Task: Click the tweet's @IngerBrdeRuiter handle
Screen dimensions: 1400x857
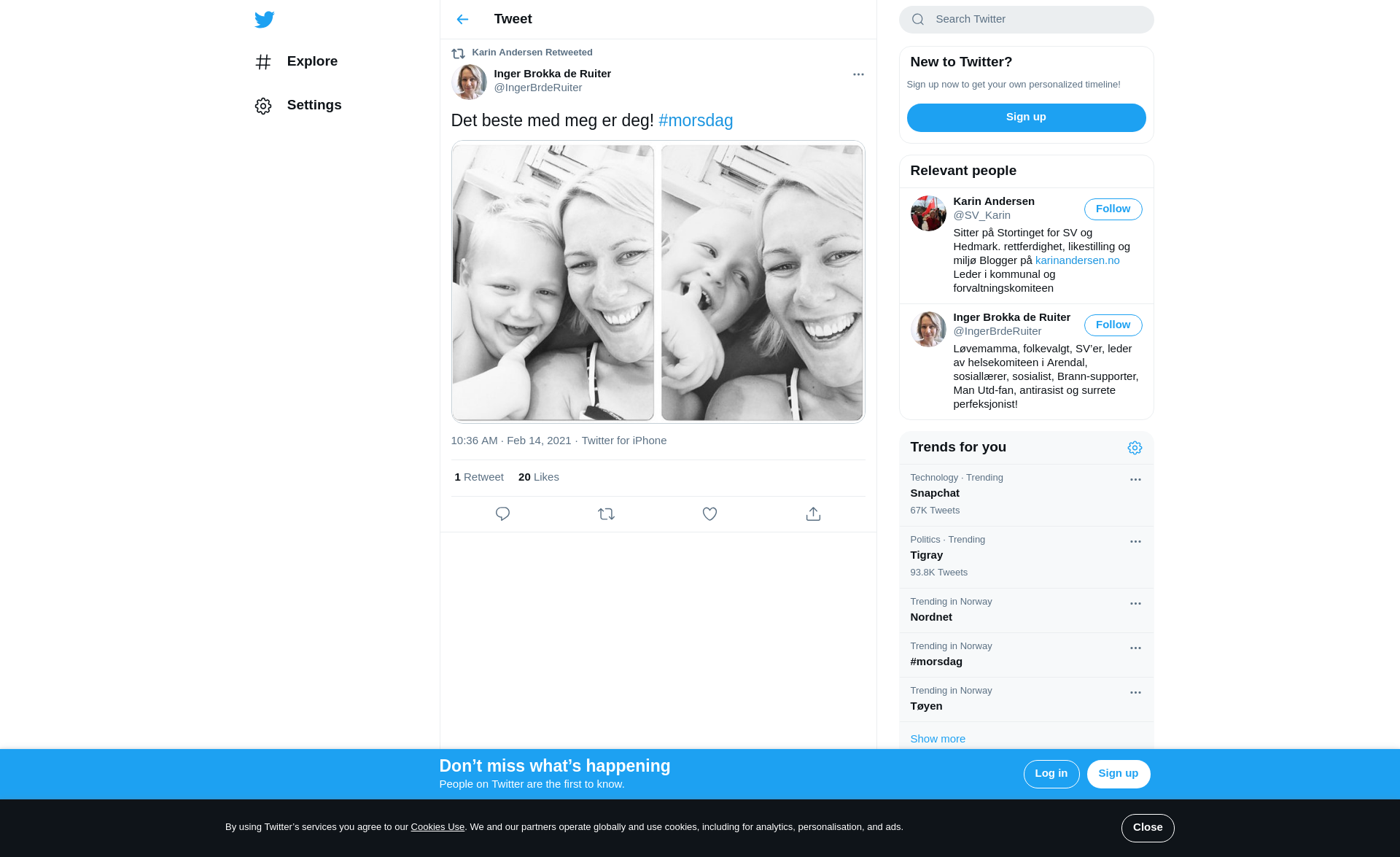Action: click(x=537, y=88)
